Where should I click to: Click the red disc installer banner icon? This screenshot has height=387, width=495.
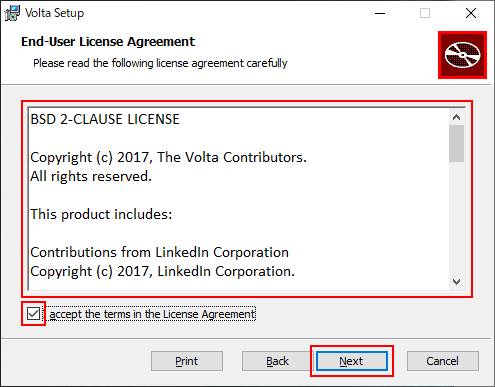(462, 55)
